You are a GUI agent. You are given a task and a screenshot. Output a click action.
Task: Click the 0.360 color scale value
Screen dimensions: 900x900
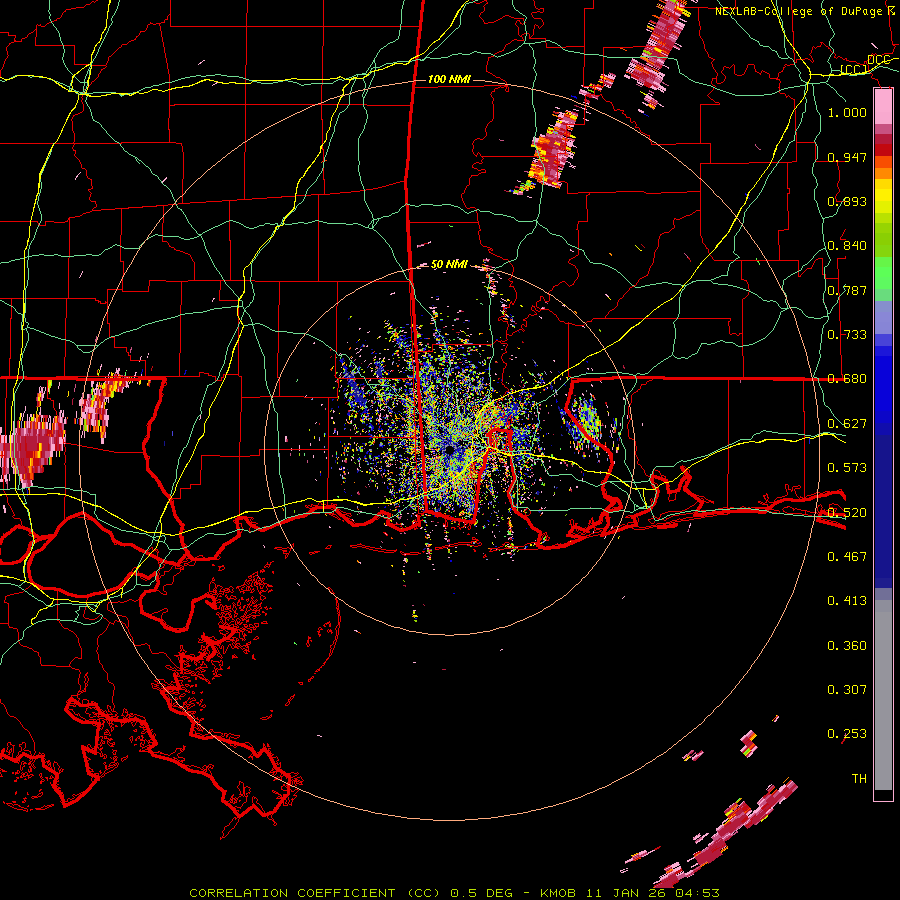point(847,646)
